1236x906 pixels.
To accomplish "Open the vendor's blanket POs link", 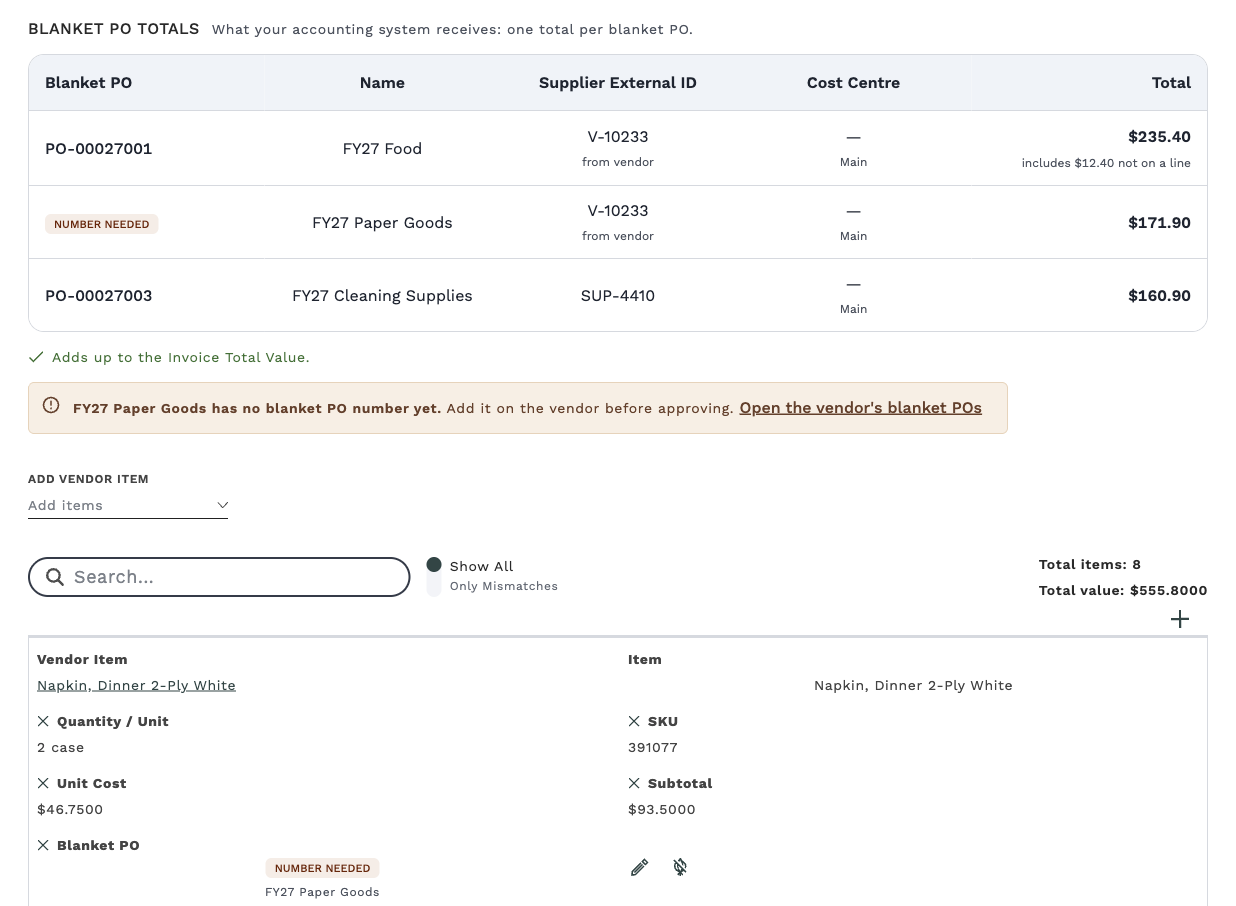I will coord(860,408).
